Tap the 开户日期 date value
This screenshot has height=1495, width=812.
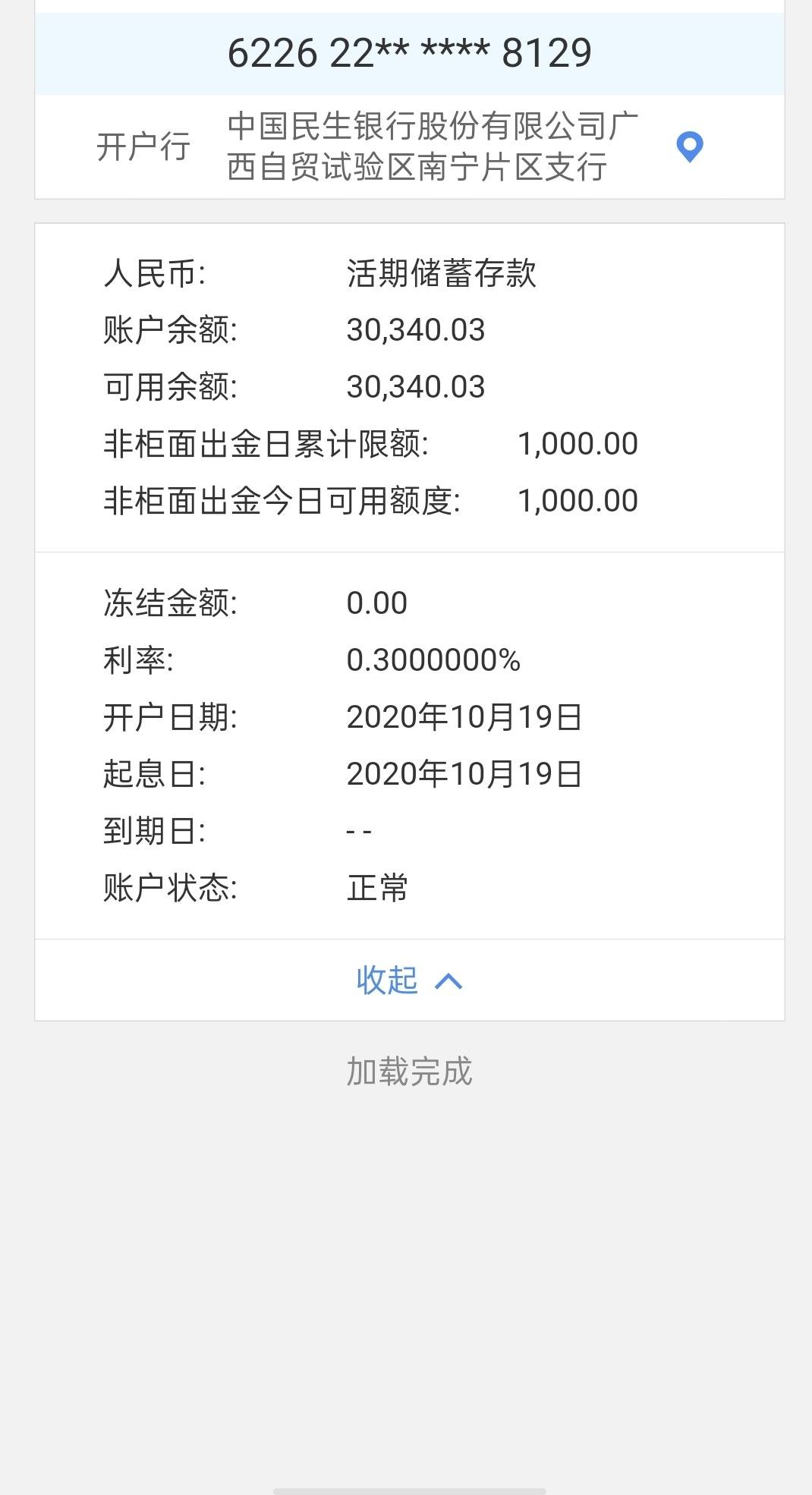[x=464, y=717]
